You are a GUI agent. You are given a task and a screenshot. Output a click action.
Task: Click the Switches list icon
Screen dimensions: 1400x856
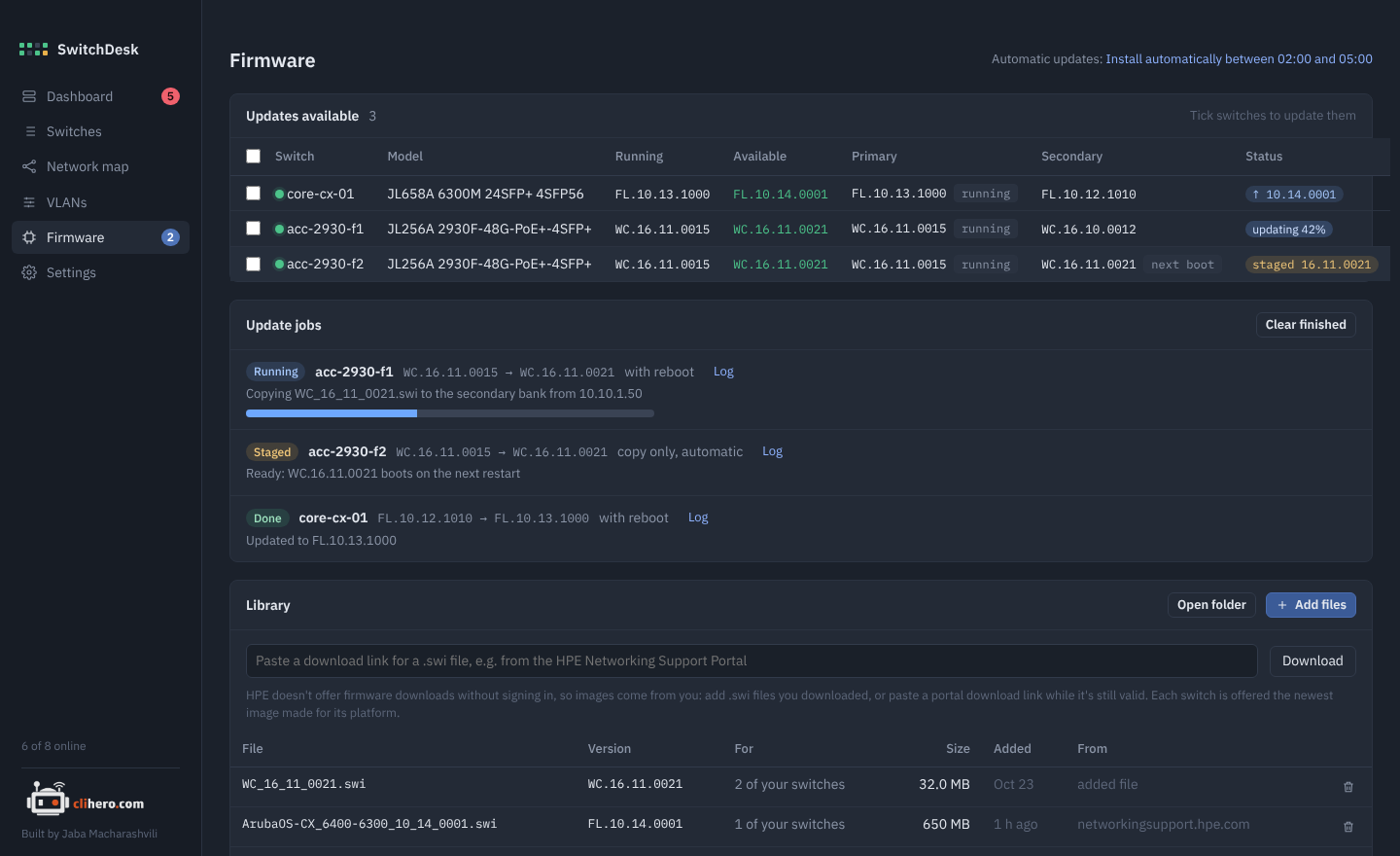(x=29, y=131)
